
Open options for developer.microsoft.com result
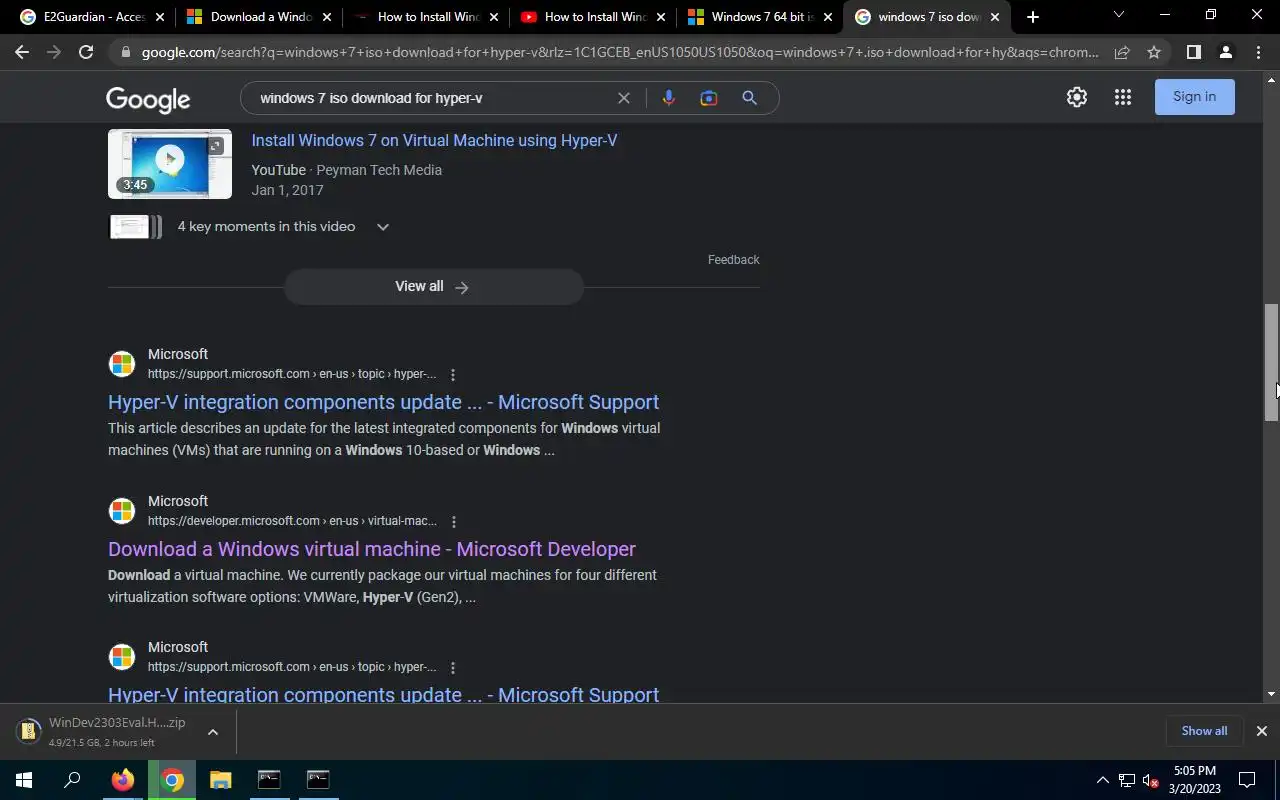(454, 522)
